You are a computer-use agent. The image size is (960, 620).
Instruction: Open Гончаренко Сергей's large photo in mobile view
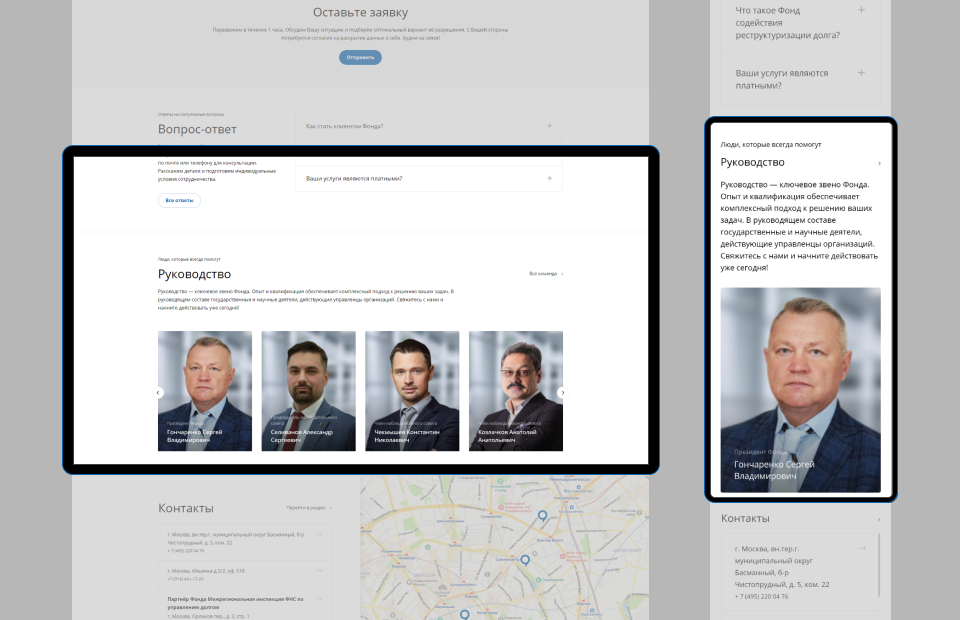click(x=800, y=390)
